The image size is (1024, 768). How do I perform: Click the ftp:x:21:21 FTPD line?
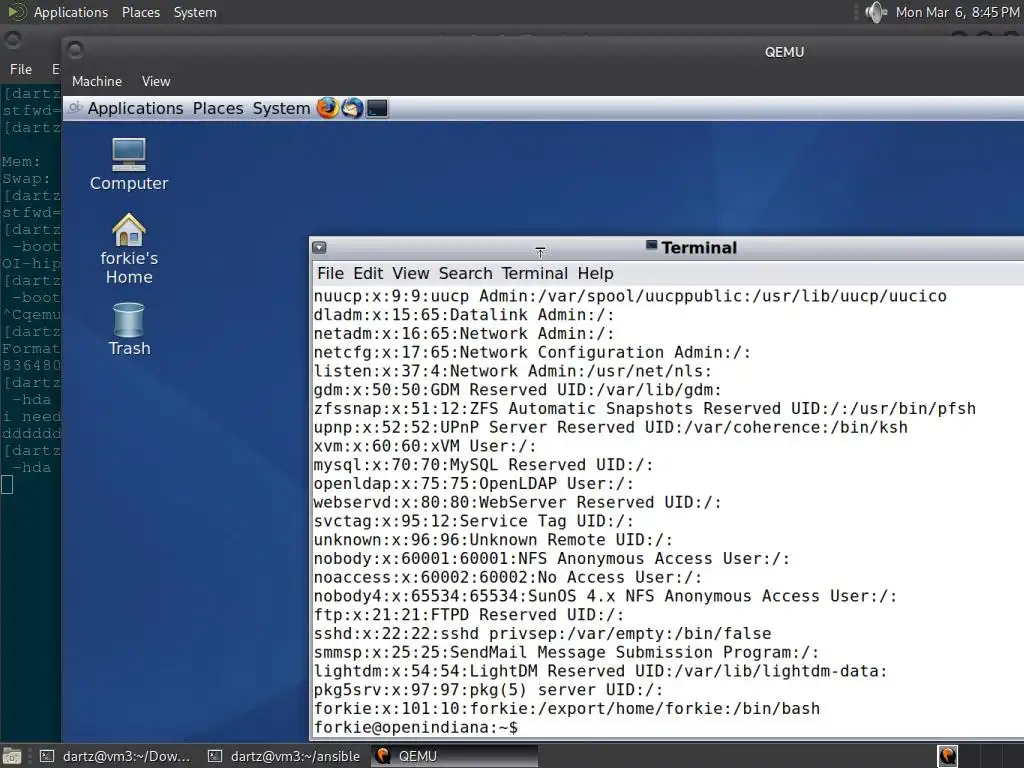[469, 615]
